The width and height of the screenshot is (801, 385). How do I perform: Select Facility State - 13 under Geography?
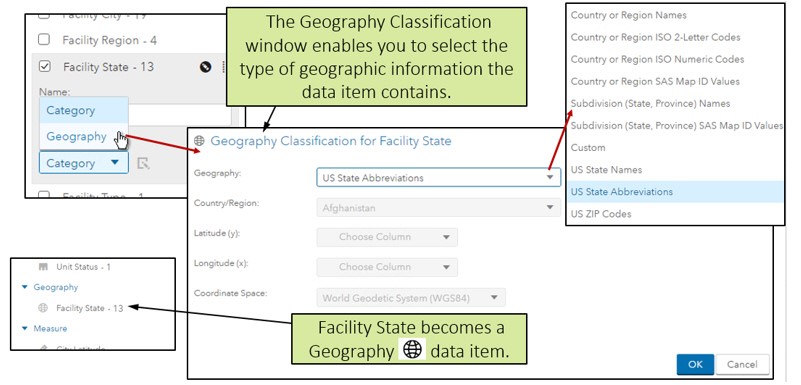[90, 308]
